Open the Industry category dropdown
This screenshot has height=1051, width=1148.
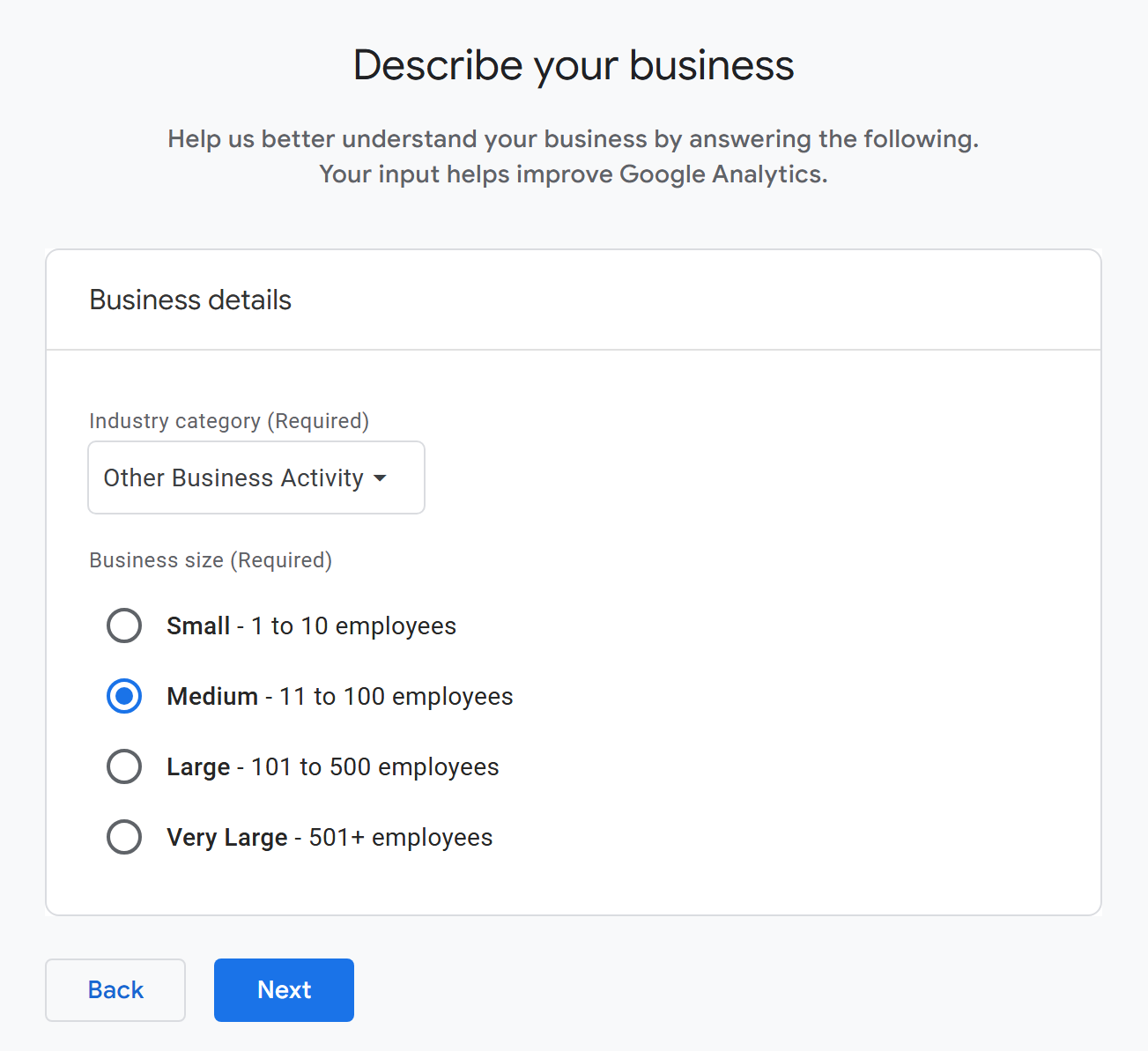tap(256, 477)
